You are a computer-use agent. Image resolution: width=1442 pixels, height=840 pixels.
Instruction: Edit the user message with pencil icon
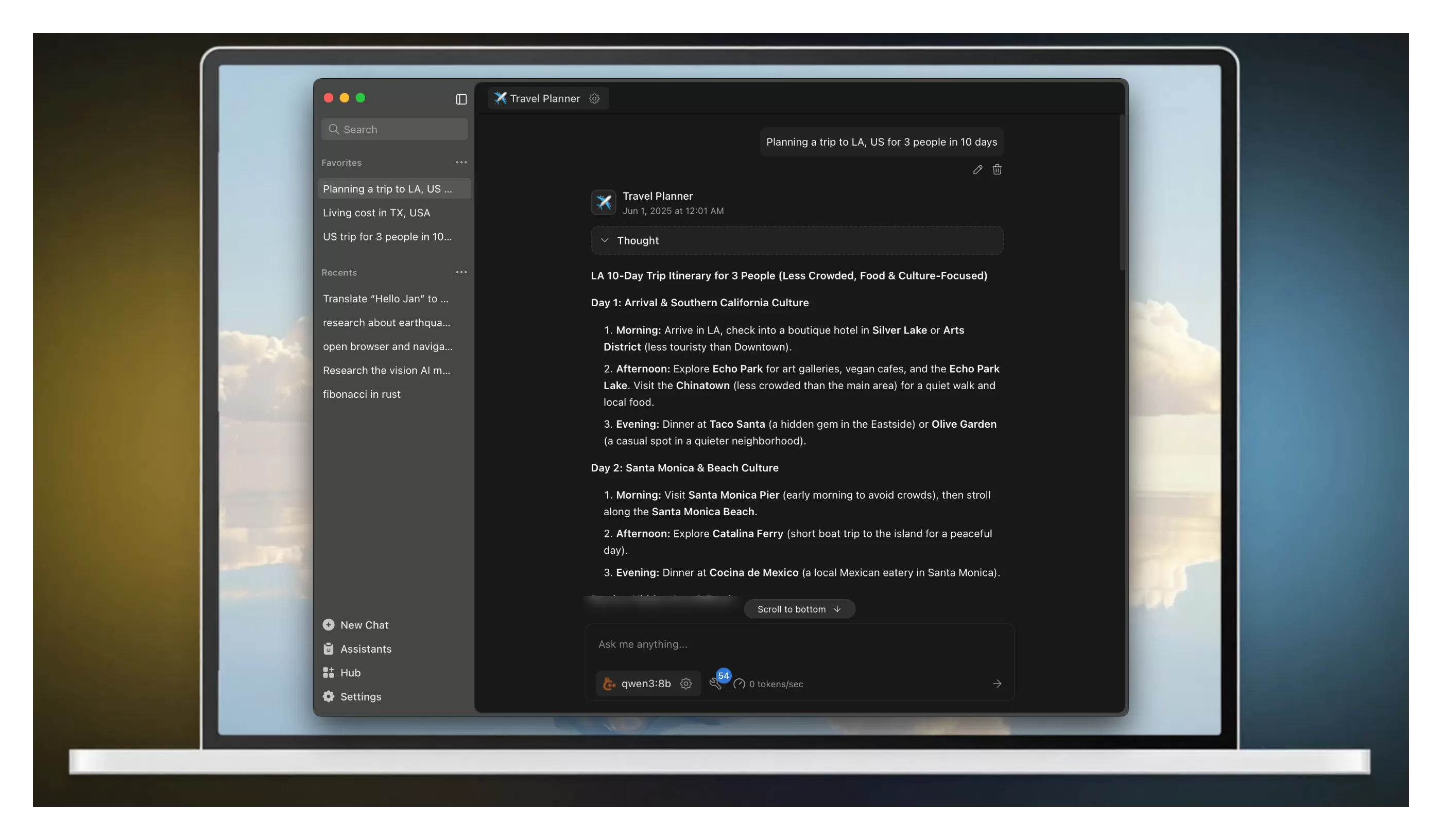click(x=977, y=170)
